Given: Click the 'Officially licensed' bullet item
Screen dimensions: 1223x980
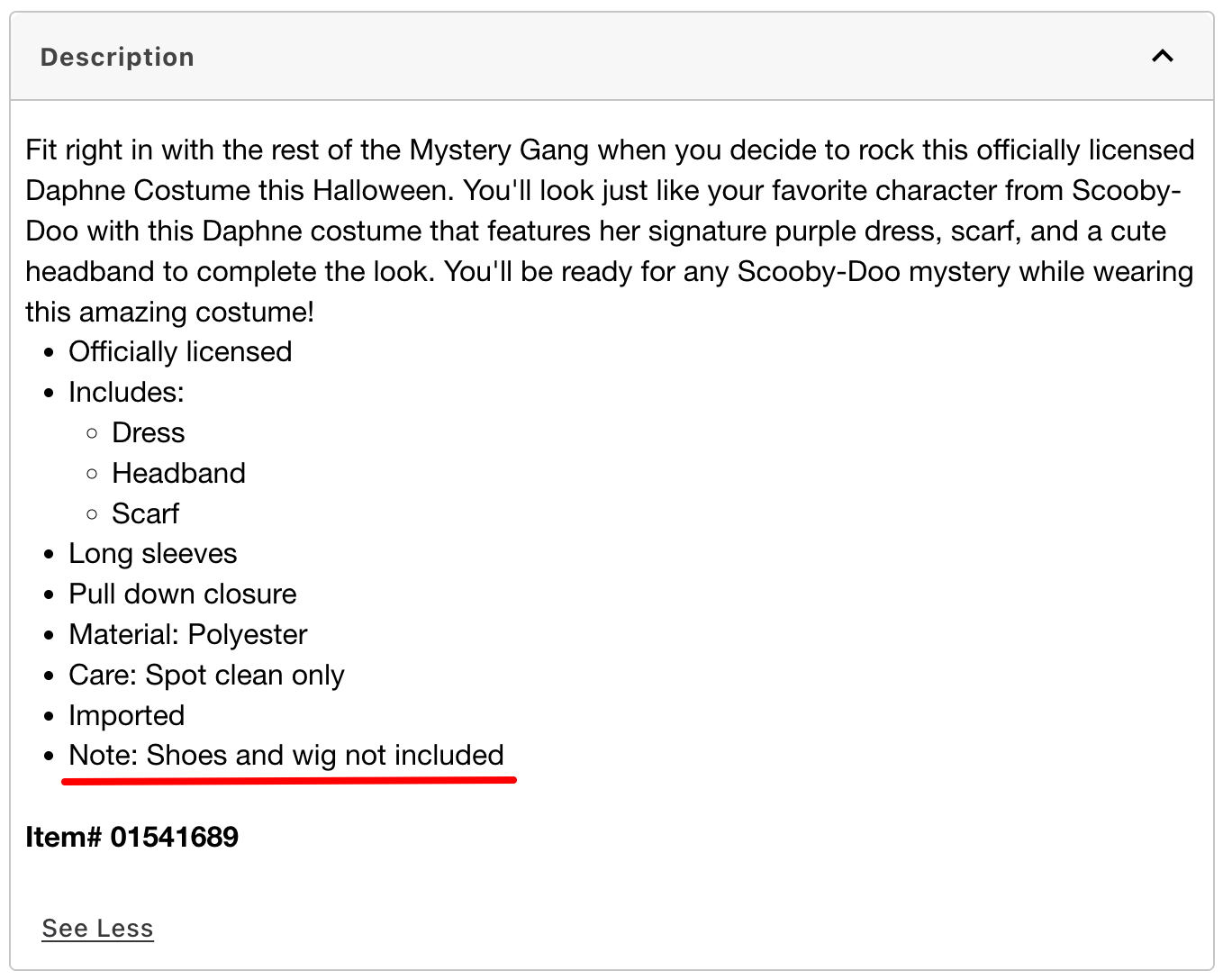Looking at the screenshot, I should (x=180, y=351).
